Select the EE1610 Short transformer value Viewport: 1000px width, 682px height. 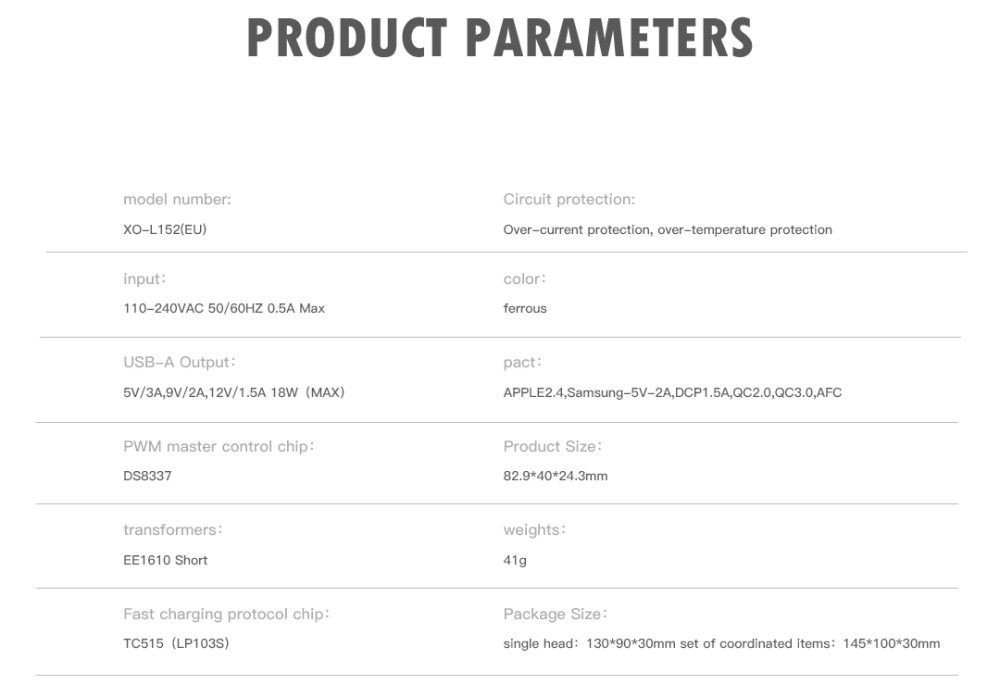click(165, 560)
